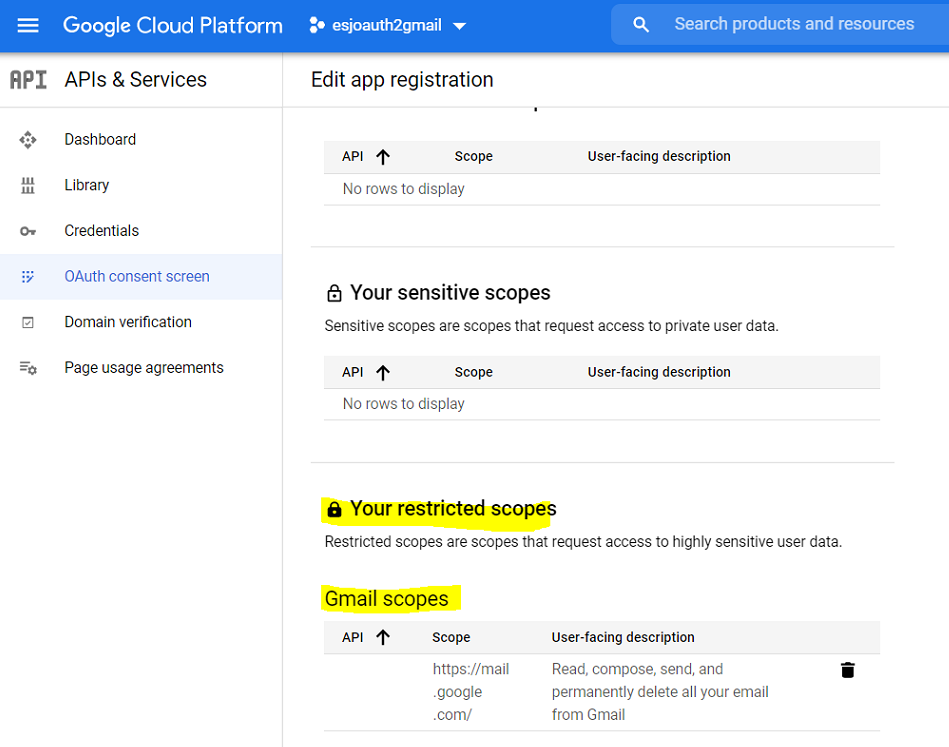Select Library from the left navigation
949x747 pixels.
click(x=86, y=185)
